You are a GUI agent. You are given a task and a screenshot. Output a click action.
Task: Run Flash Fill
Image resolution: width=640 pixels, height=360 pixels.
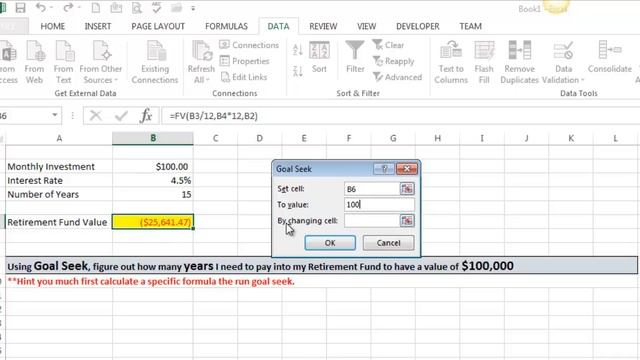[484, 62]
